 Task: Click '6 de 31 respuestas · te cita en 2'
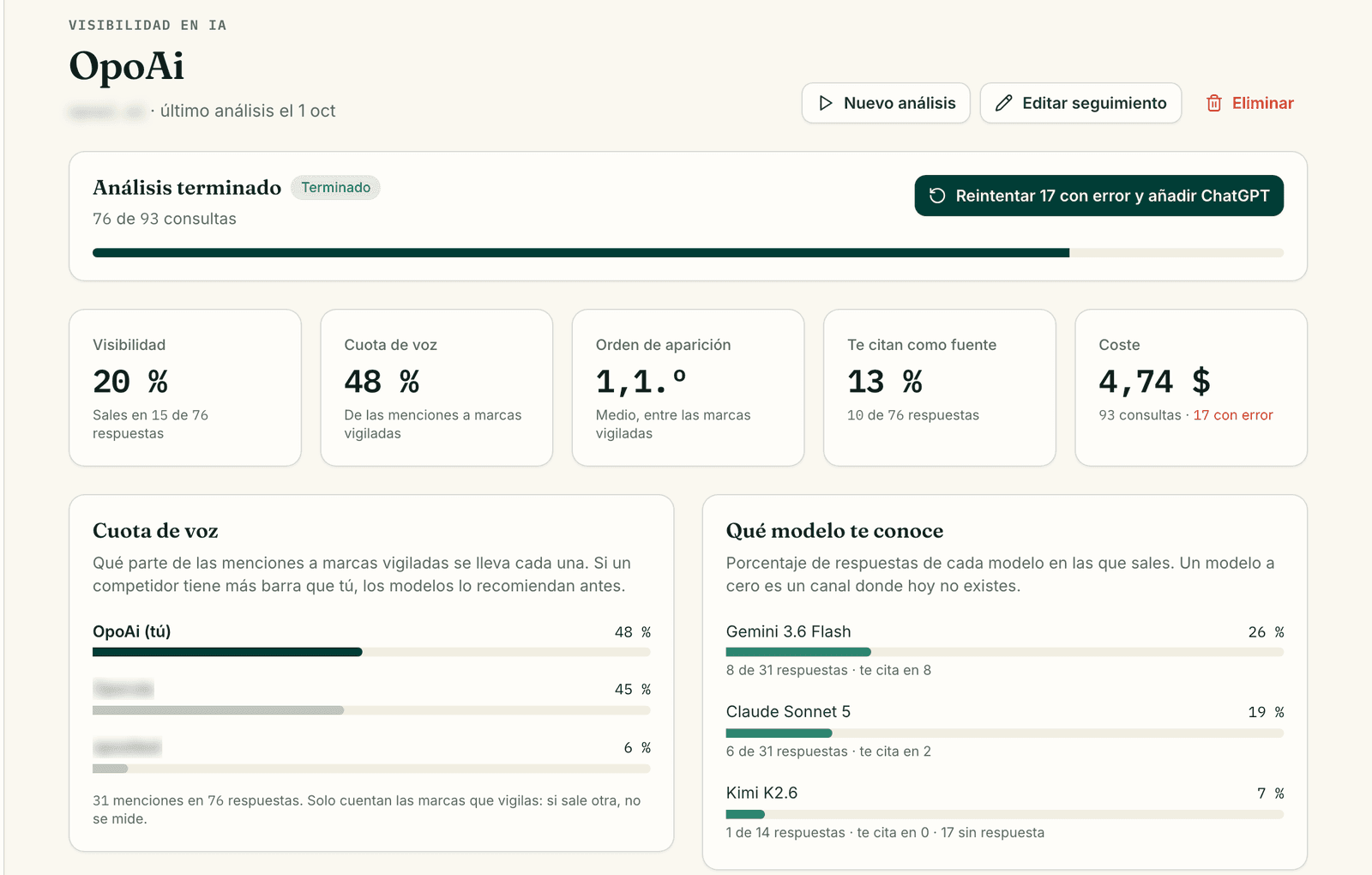(828, 751)
